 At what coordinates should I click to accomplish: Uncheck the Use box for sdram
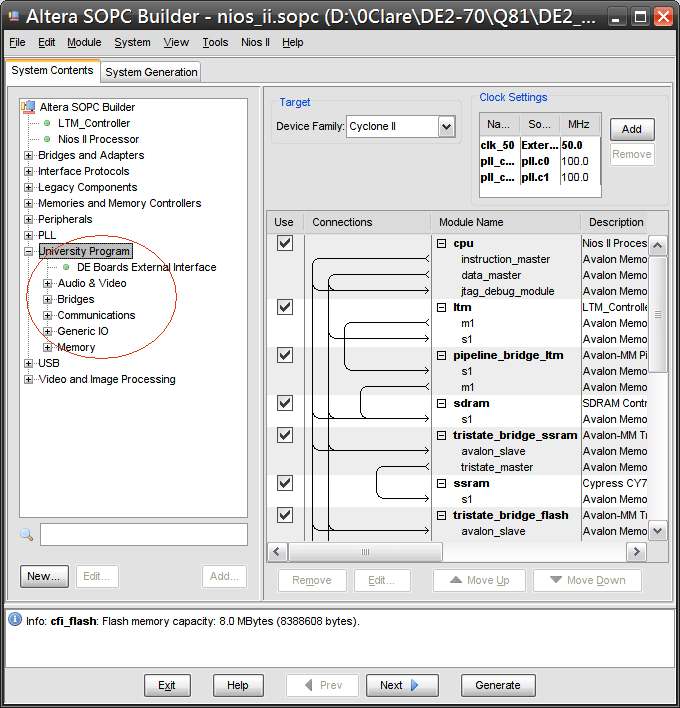(284, 403)
